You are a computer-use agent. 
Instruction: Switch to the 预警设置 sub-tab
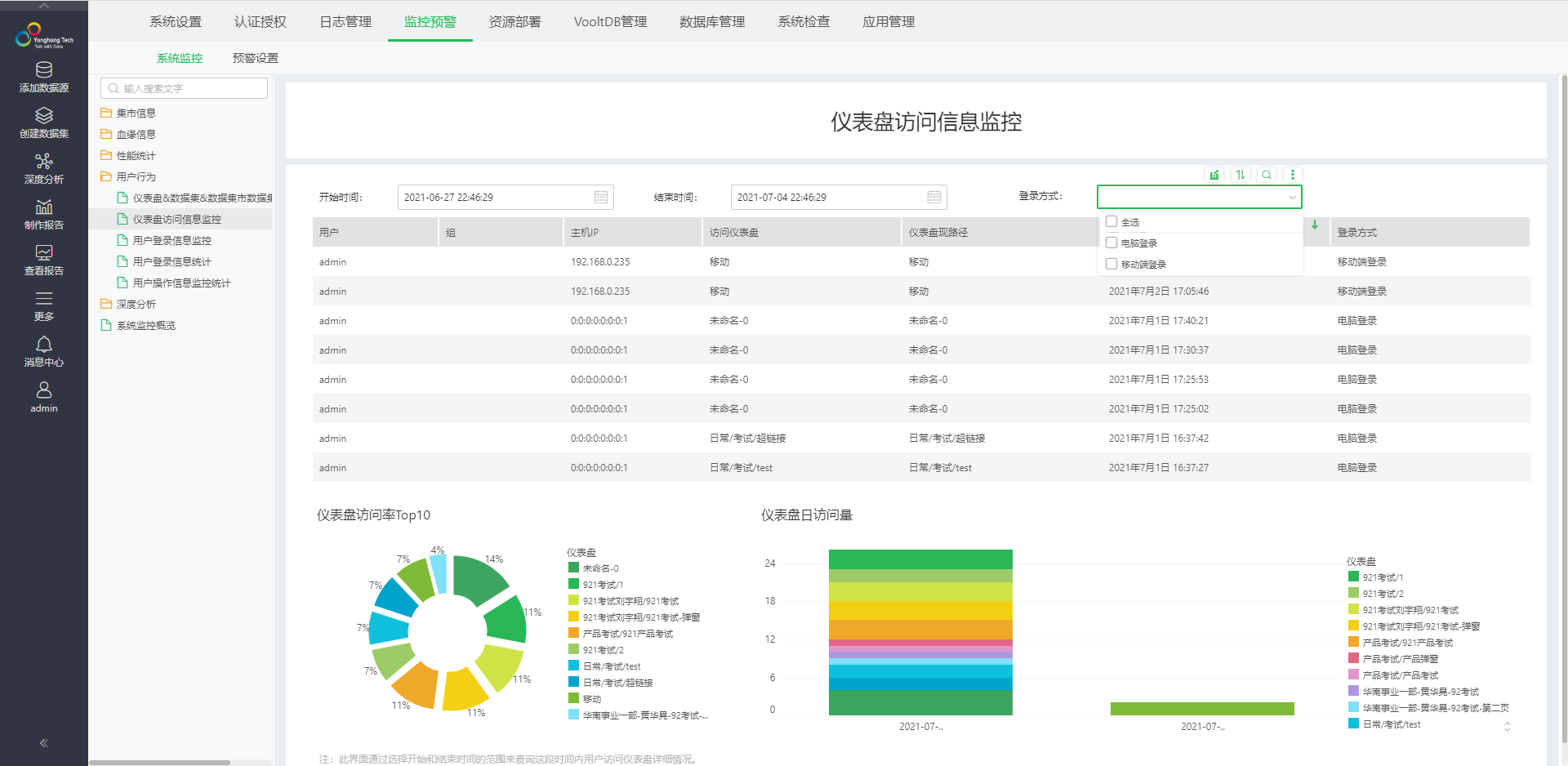coord(256,58)
